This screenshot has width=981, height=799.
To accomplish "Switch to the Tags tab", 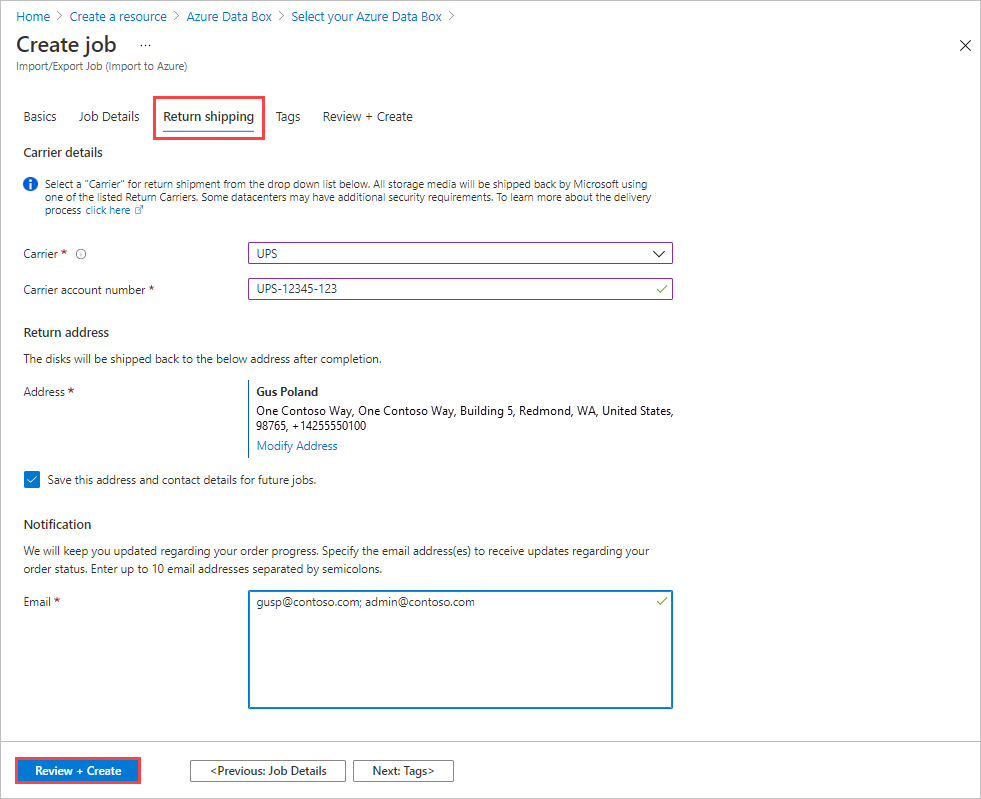I will coord(288,116).
